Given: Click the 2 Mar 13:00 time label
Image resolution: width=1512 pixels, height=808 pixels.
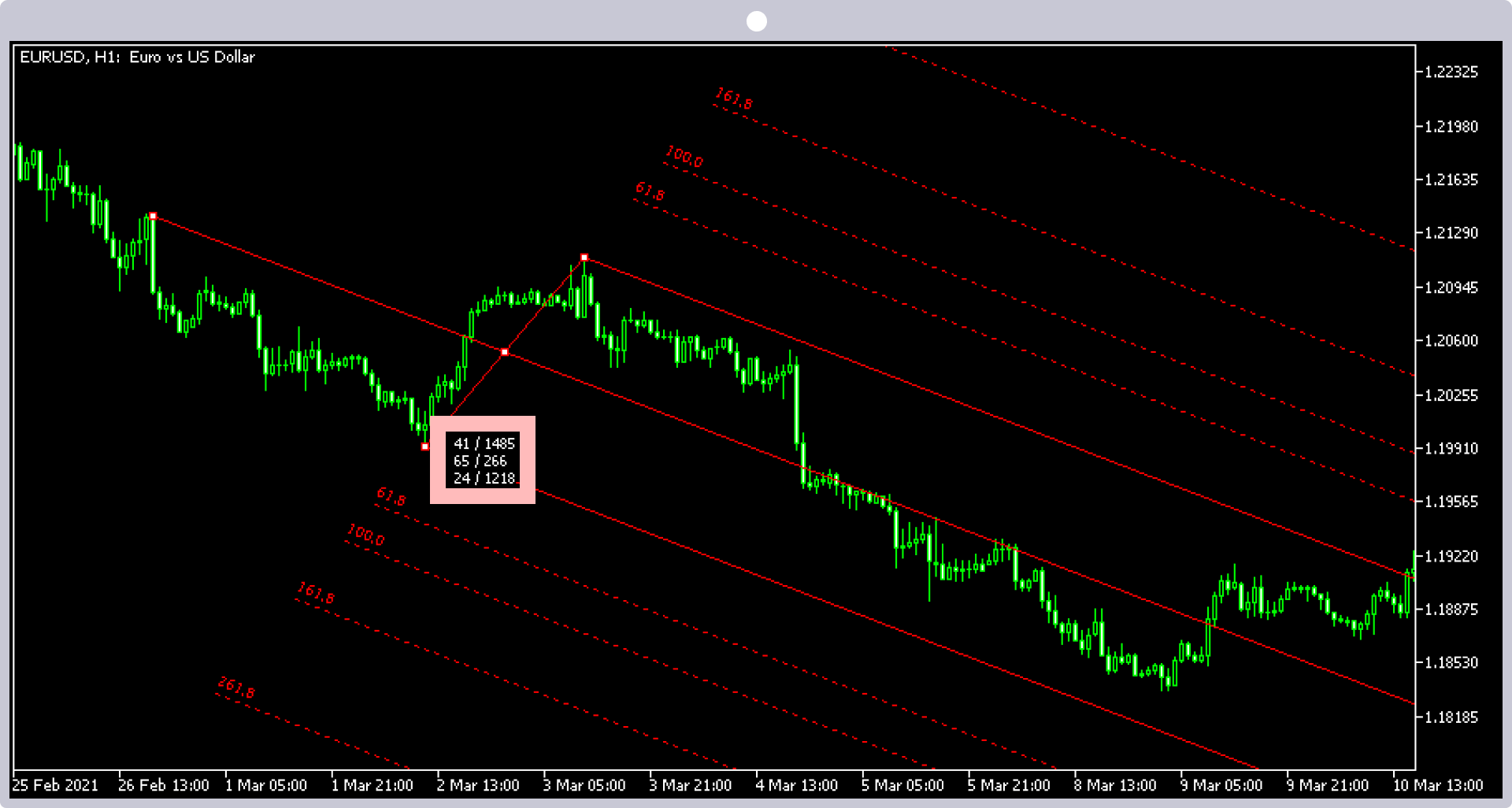Looking at the screenshot, I should coord(478,785).
